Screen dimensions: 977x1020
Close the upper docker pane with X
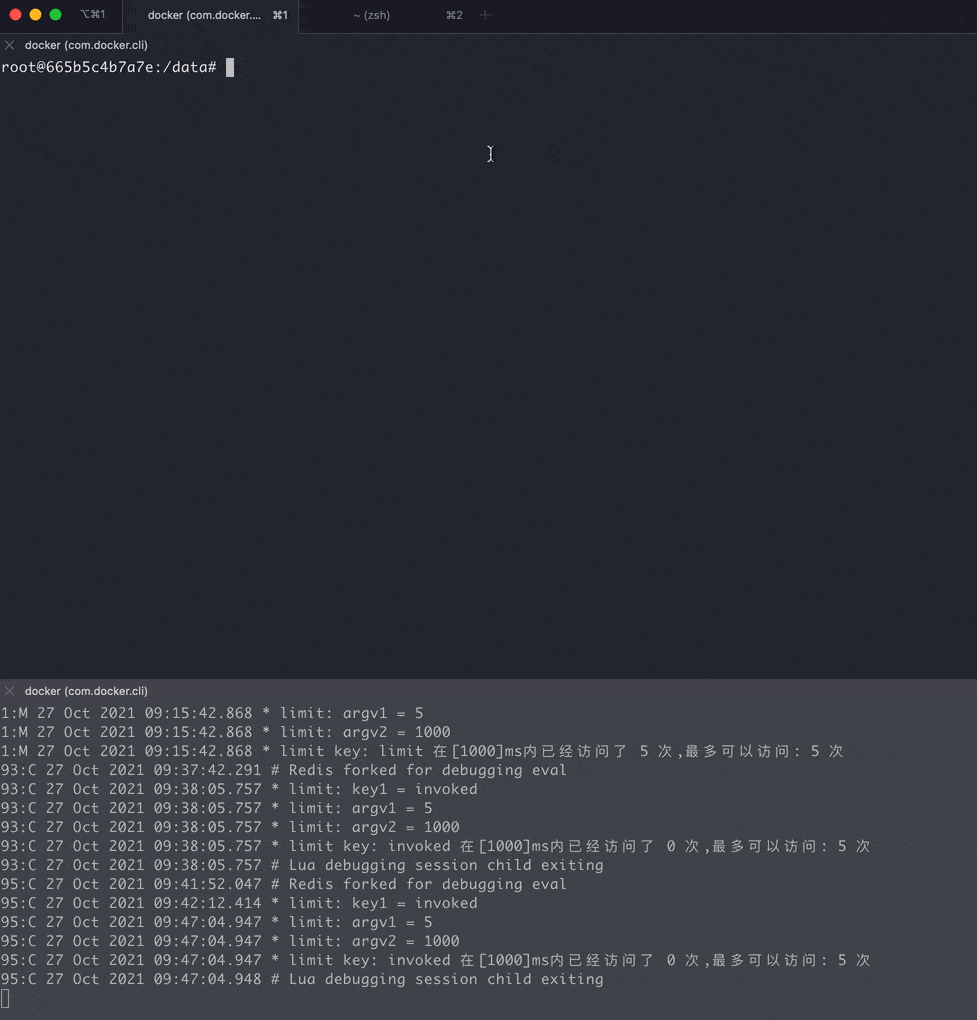click(9, 45)
